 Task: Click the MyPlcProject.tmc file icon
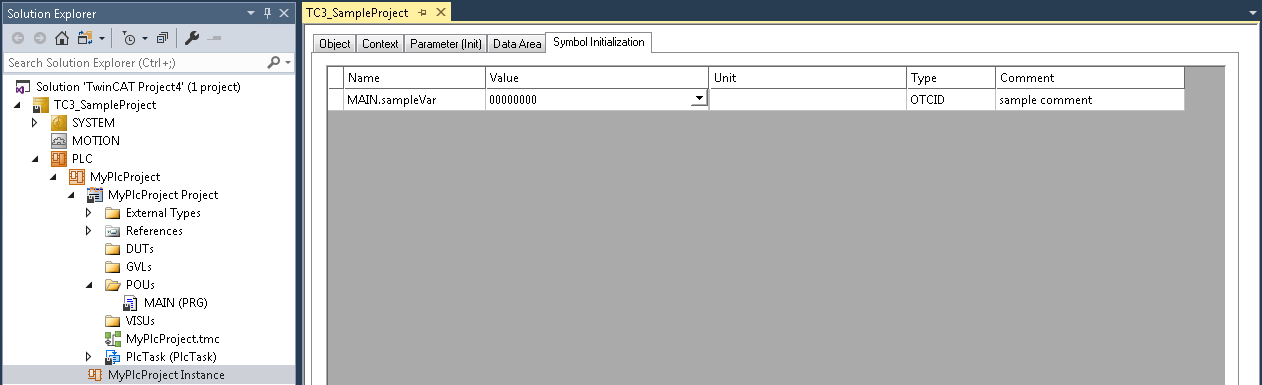112,339
